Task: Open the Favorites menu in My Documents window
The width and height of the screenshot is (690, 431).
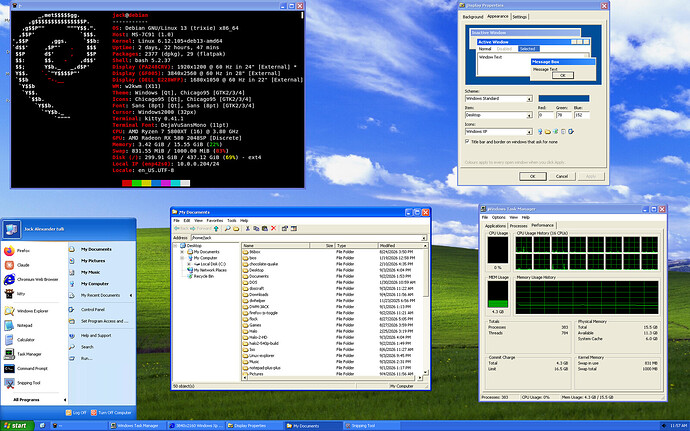Action: click(215, 221)
